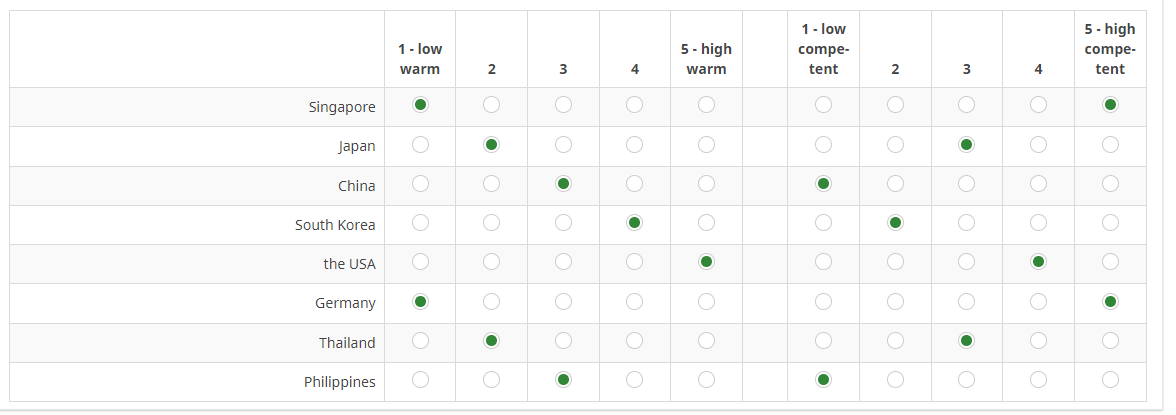Choose competence rating 1 for Singapore
Screen dimensions: 1176x415
click(823, 105)
